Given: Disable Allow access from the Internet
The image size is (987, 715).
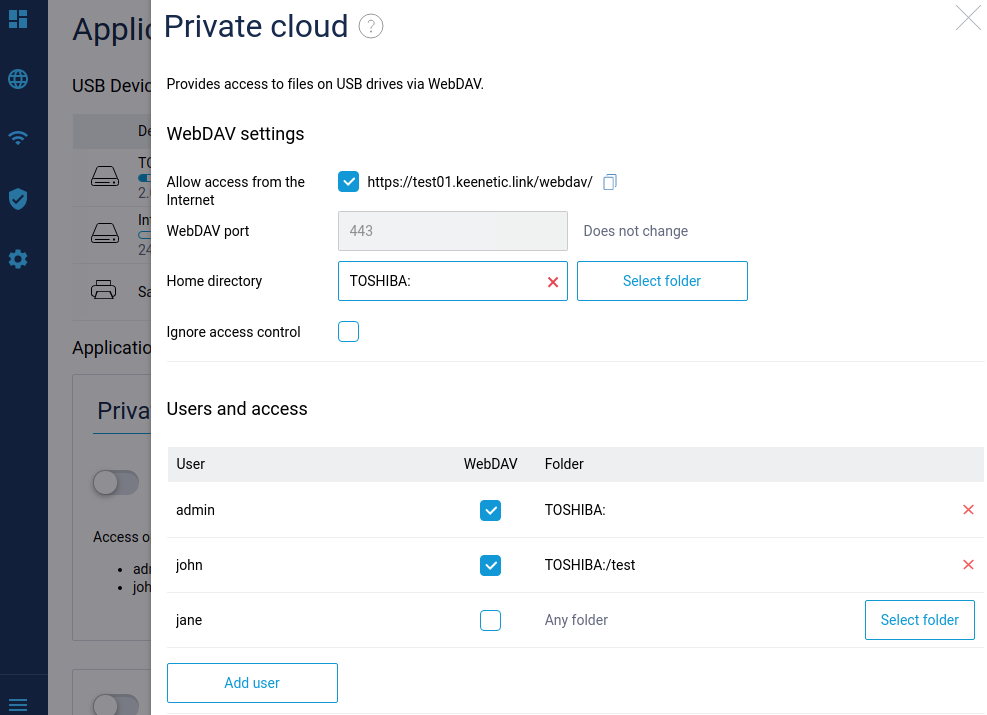Looking at the screenshot, I should pos(348,182).
